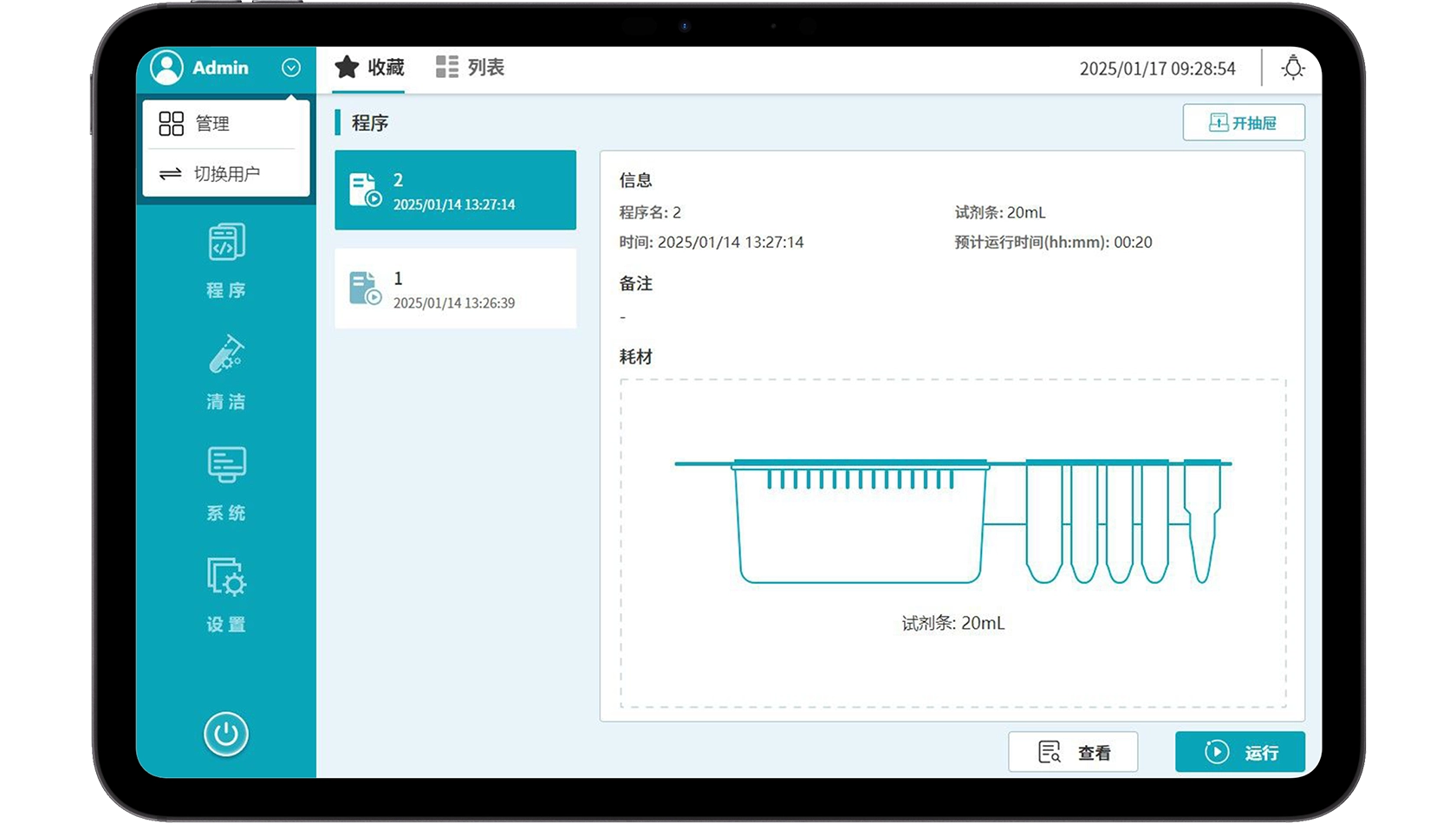1456x823 pixels.
Task: Select program 1 in the list
Action: (x=455, y=288)
